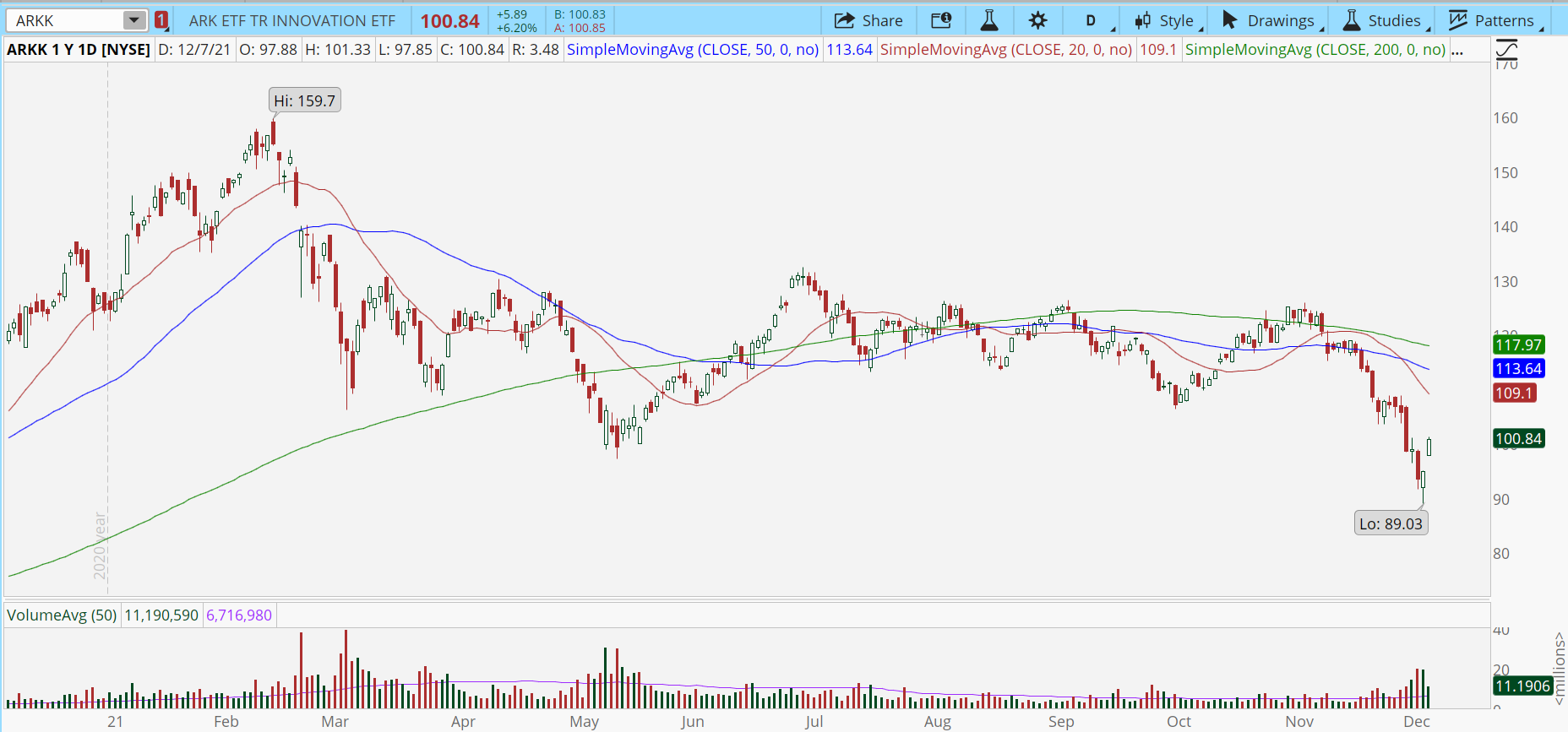Click the May label on time axis
Image resolution: width=1568 pixels, height=732 pixels.
(x=585, y=722)
